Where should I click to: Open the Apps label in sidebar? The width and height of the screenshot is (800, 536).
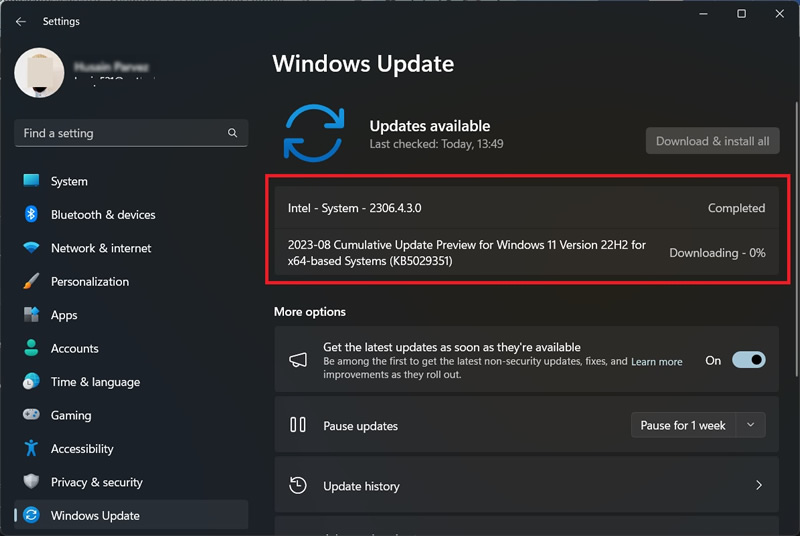(x=64, y=315)
